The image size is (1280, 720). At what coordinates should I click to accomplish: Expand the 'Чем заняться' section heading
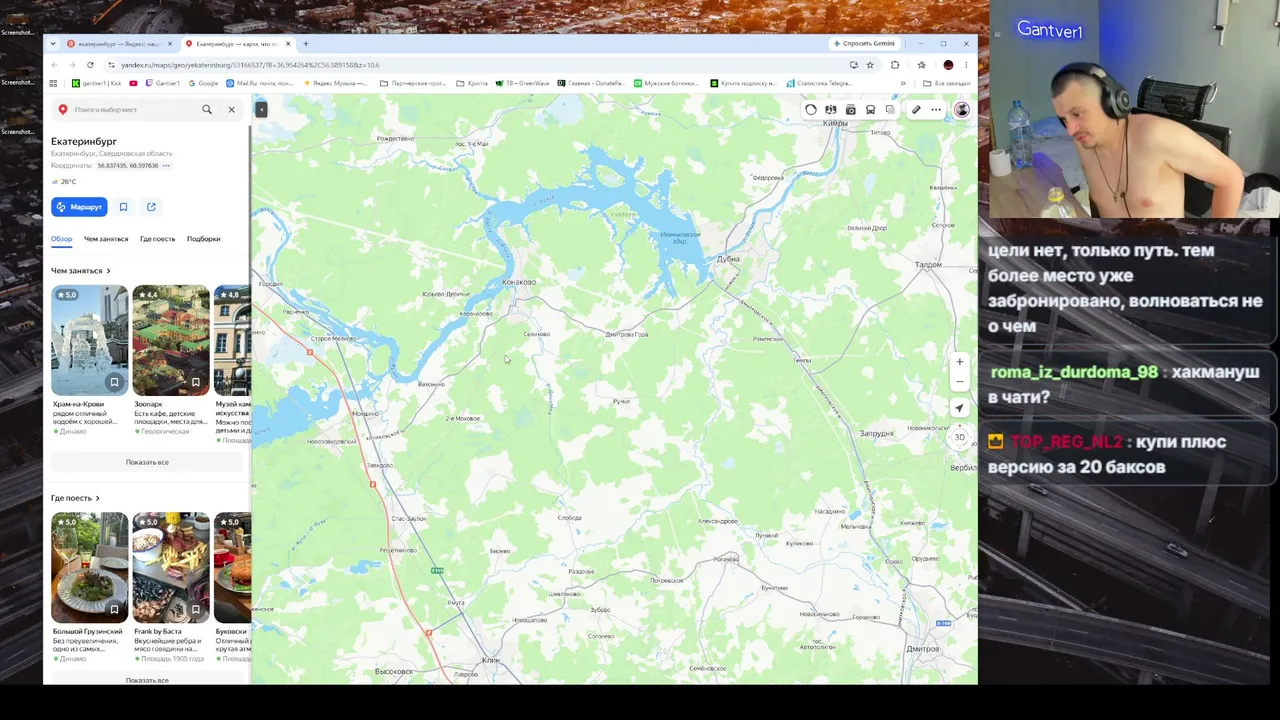pos(80,271)
